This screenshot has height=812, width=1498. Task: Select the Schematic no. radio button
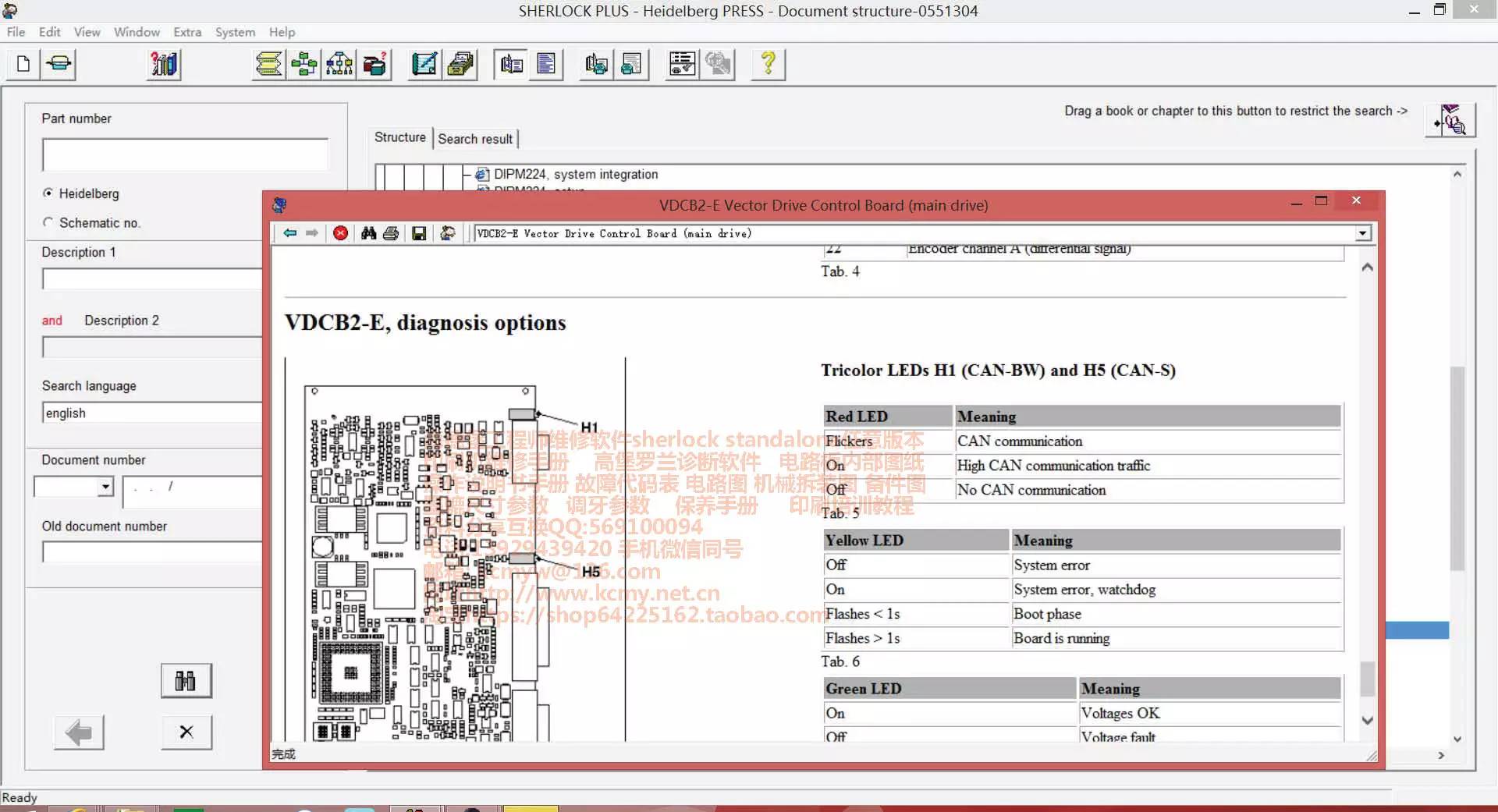tap(48, 222)
